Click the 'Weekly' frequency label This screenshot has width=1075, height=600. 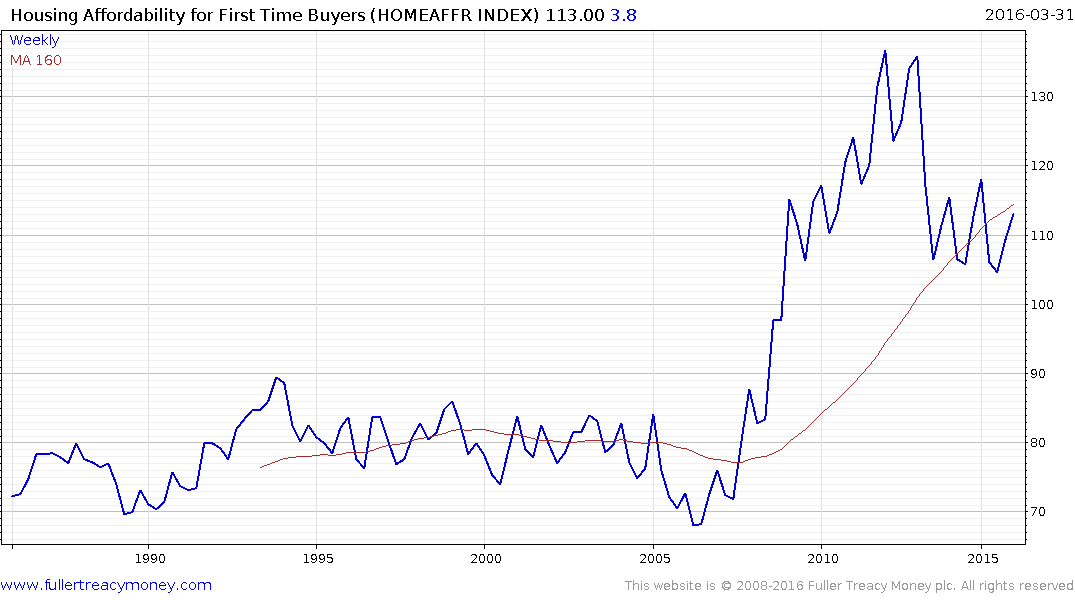pyautogui.click(x=34, y=40)
